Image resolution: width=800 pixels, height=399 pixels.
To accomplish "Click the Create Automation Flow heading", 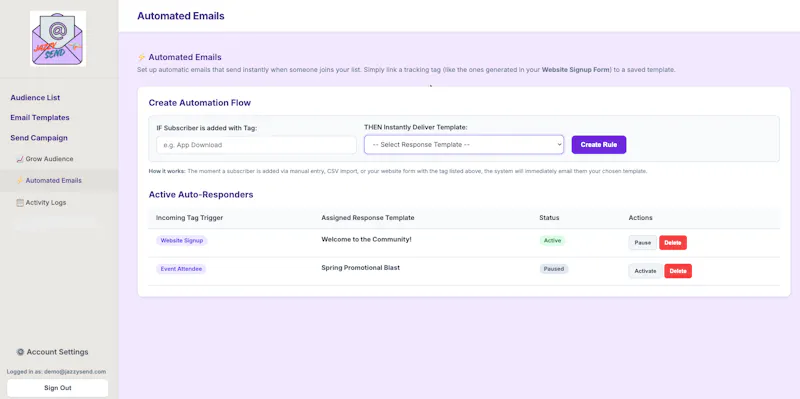I will point(199,103).
